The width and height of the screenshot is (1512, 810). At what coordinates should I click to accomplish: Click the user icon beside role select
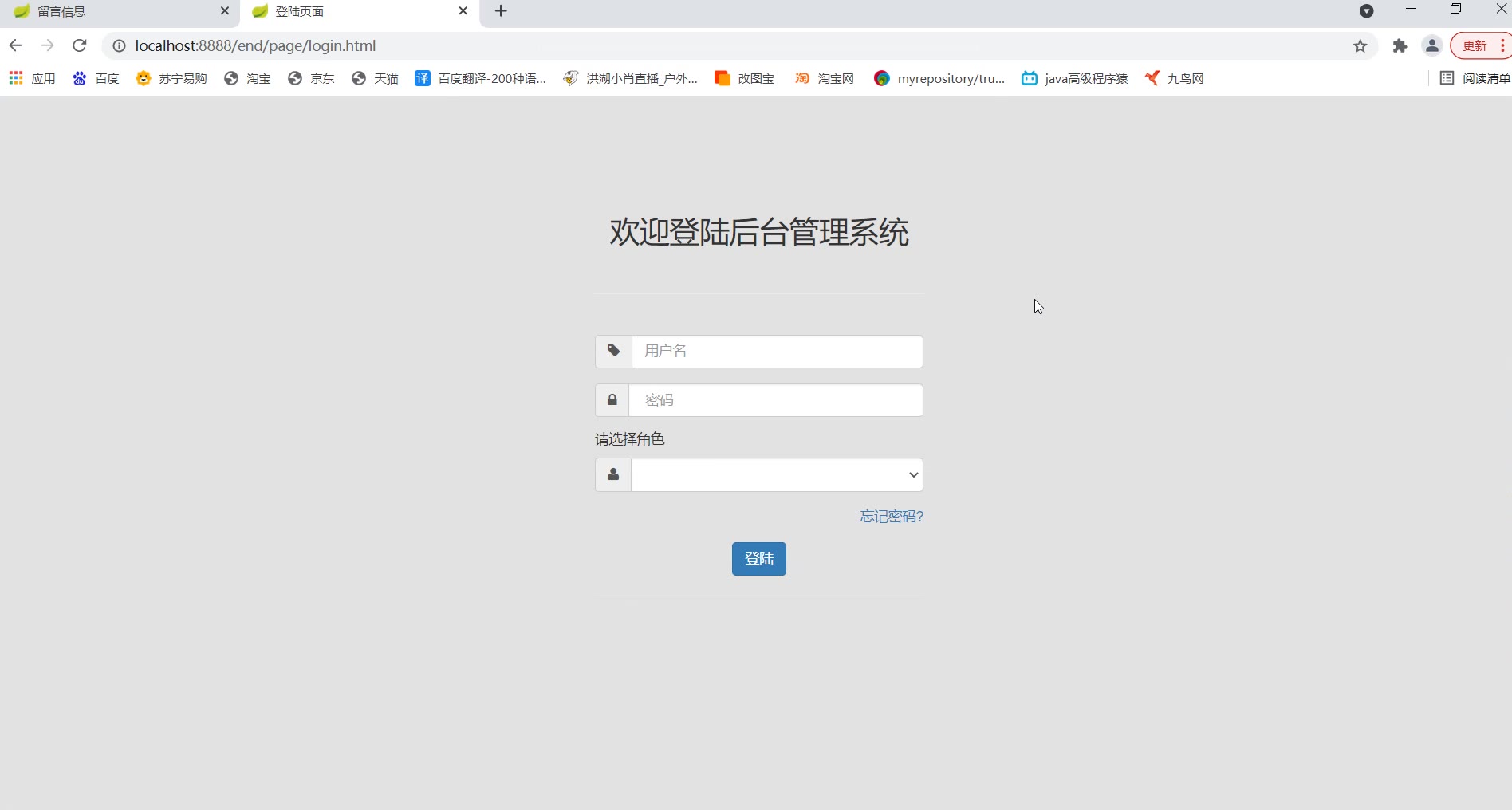click(x=613, y=475)
